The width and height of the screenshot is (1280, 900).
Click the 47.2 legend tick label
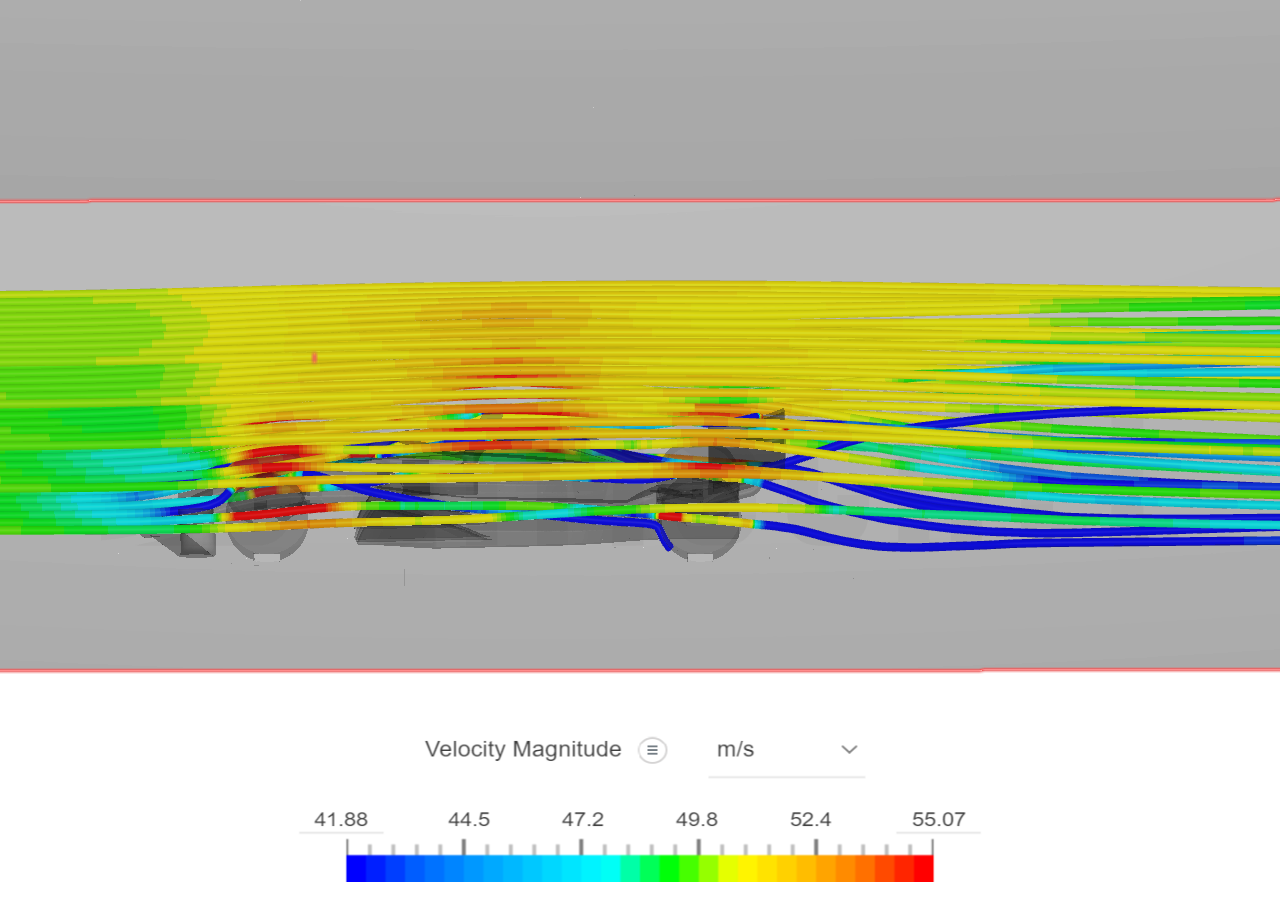(583, 820)
